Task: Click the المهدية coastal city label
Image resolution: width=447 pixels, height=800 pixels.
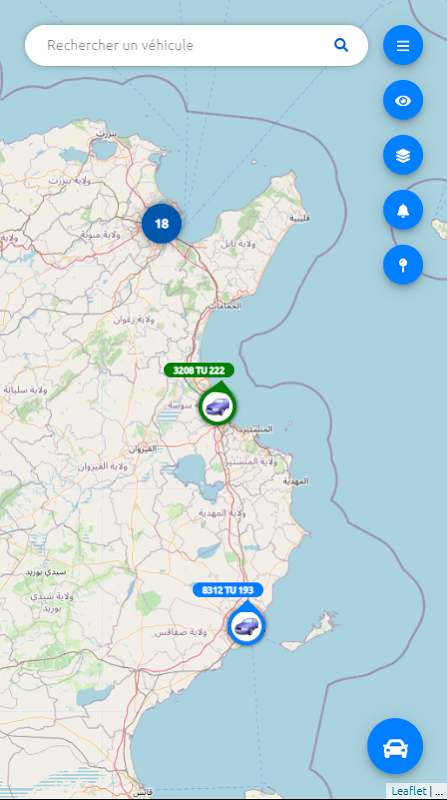Action: coord(296,481)
